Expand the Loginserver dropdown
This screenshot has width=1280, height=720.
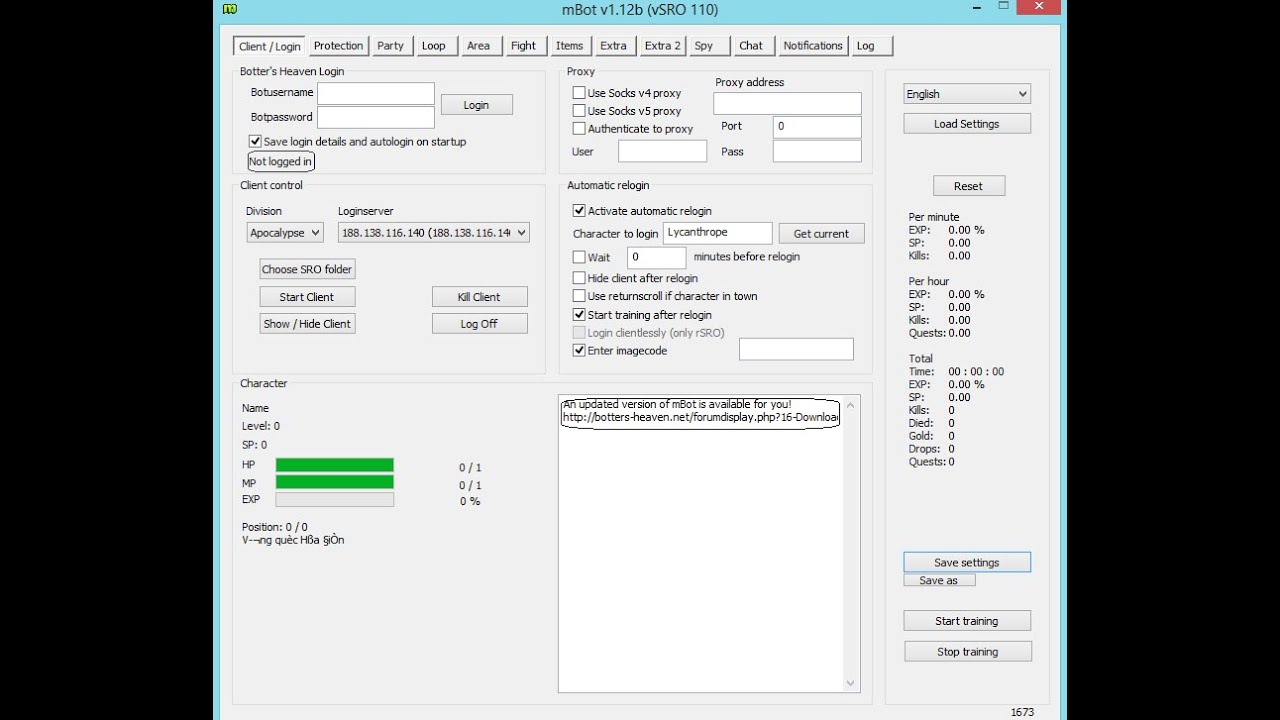point(434,233)
